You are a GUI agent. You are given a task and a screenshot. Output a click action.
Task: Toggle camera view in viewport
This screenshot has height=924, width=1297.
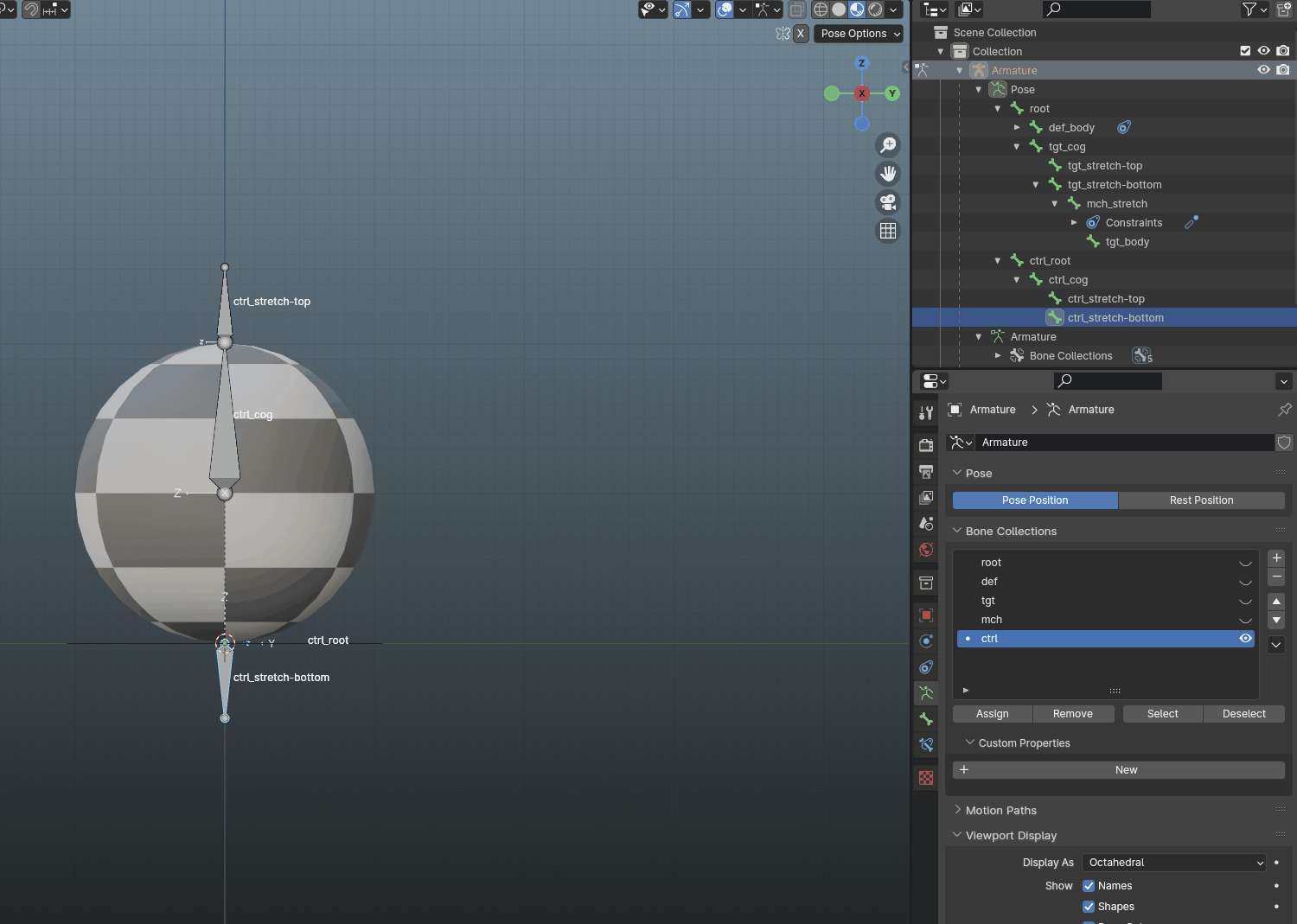tap(888, 202)
